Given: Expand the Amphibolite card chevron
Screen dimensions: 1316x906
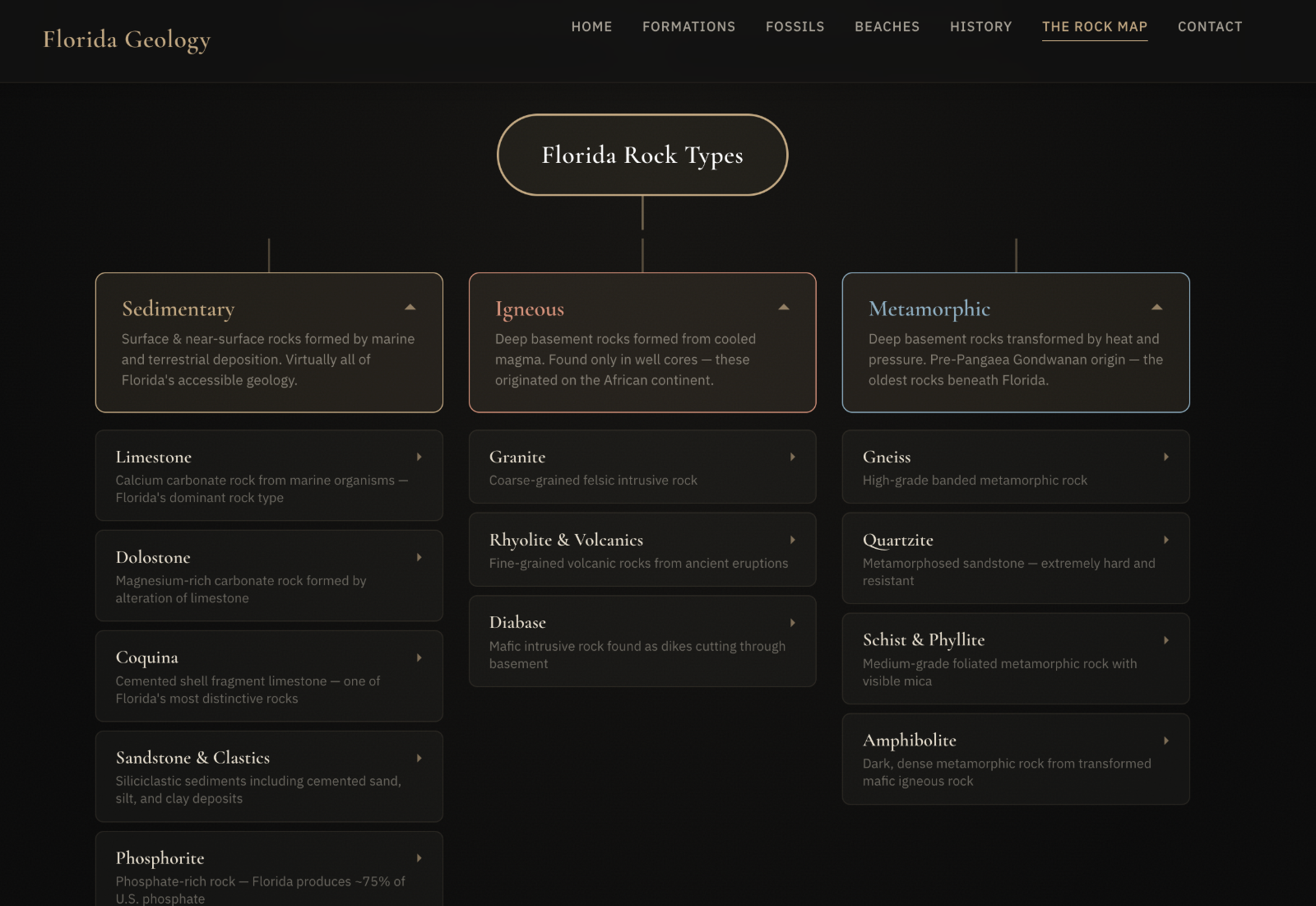Looking at the screenshot, I should click(x=1166, y=741).
